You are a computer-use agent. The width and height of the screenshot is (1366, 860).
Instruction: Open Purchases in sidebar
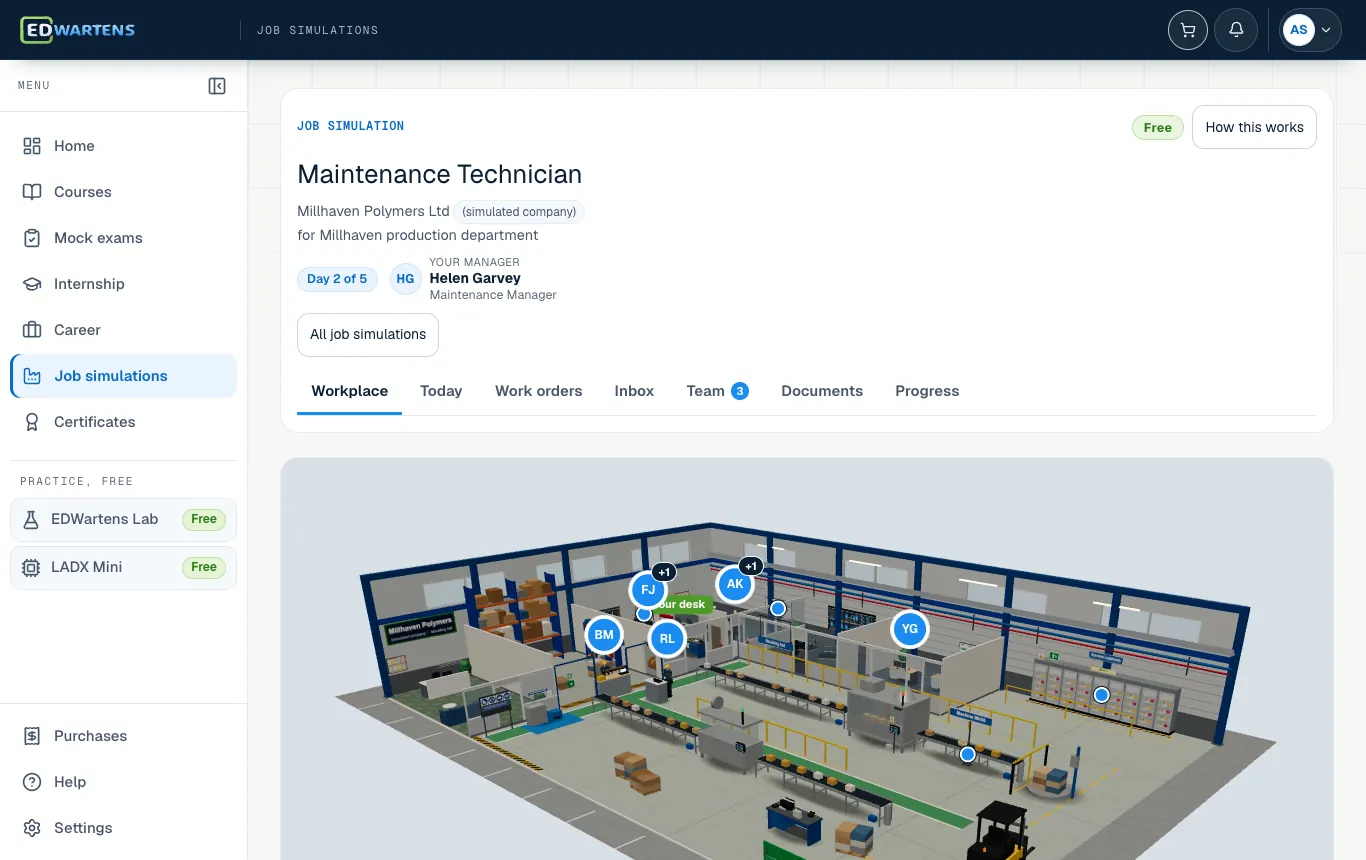[124, 736]
